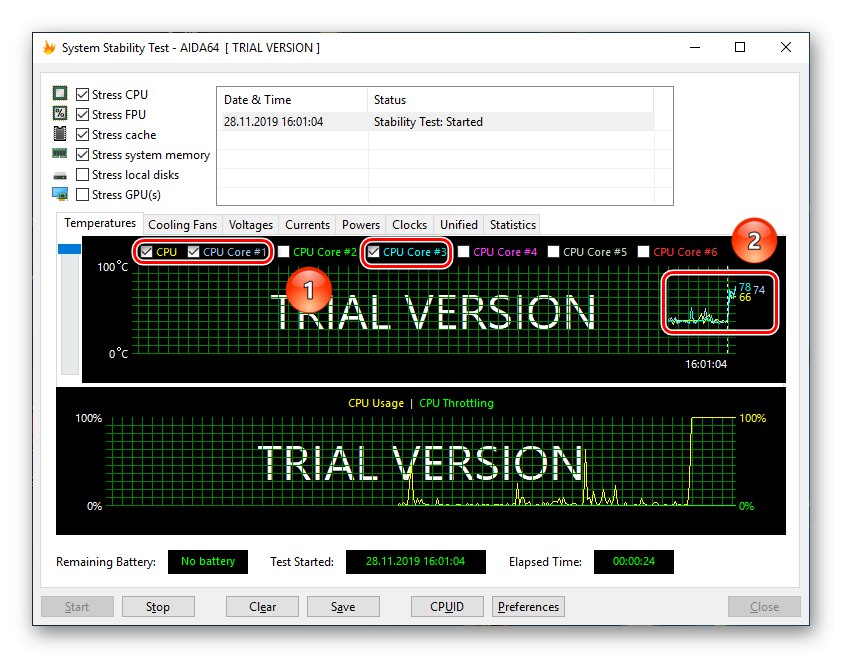The width and height of the screenshot is (842, 658).
Task: Open the Voltages tab
Action: click(x=251, y=225)
